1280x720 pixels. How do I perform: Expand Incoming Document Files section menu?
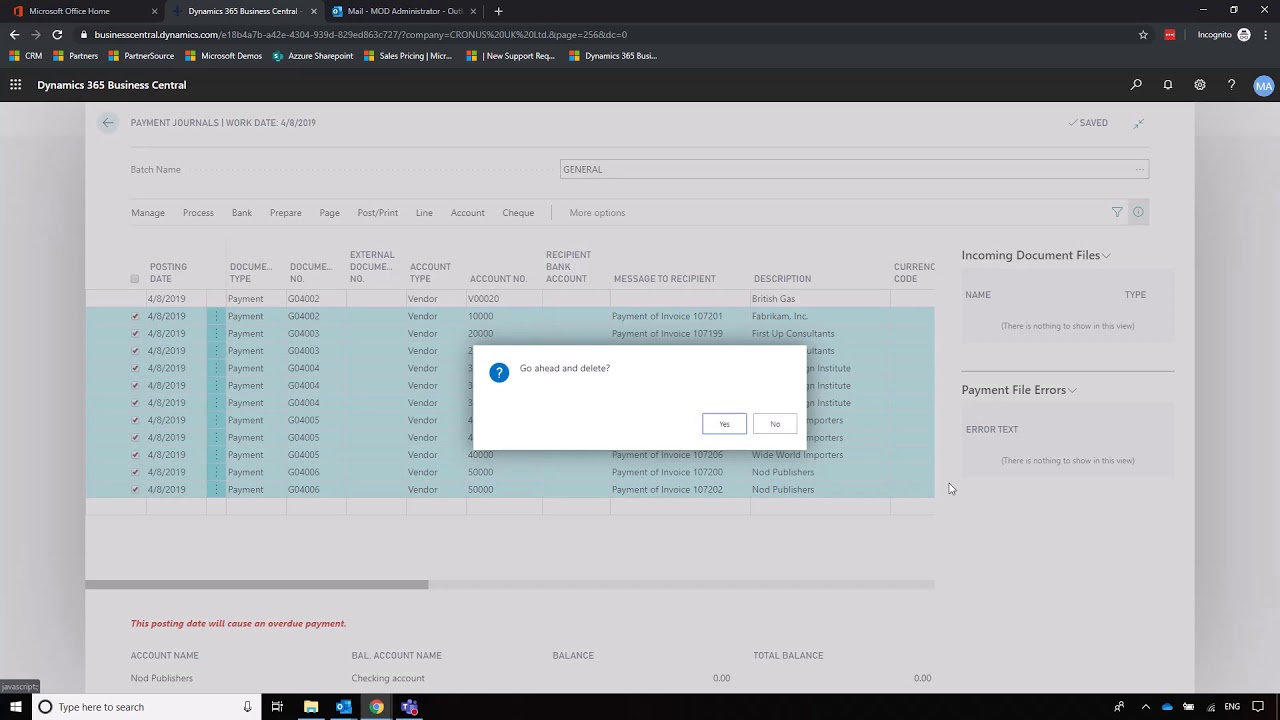click(1107, 256)
